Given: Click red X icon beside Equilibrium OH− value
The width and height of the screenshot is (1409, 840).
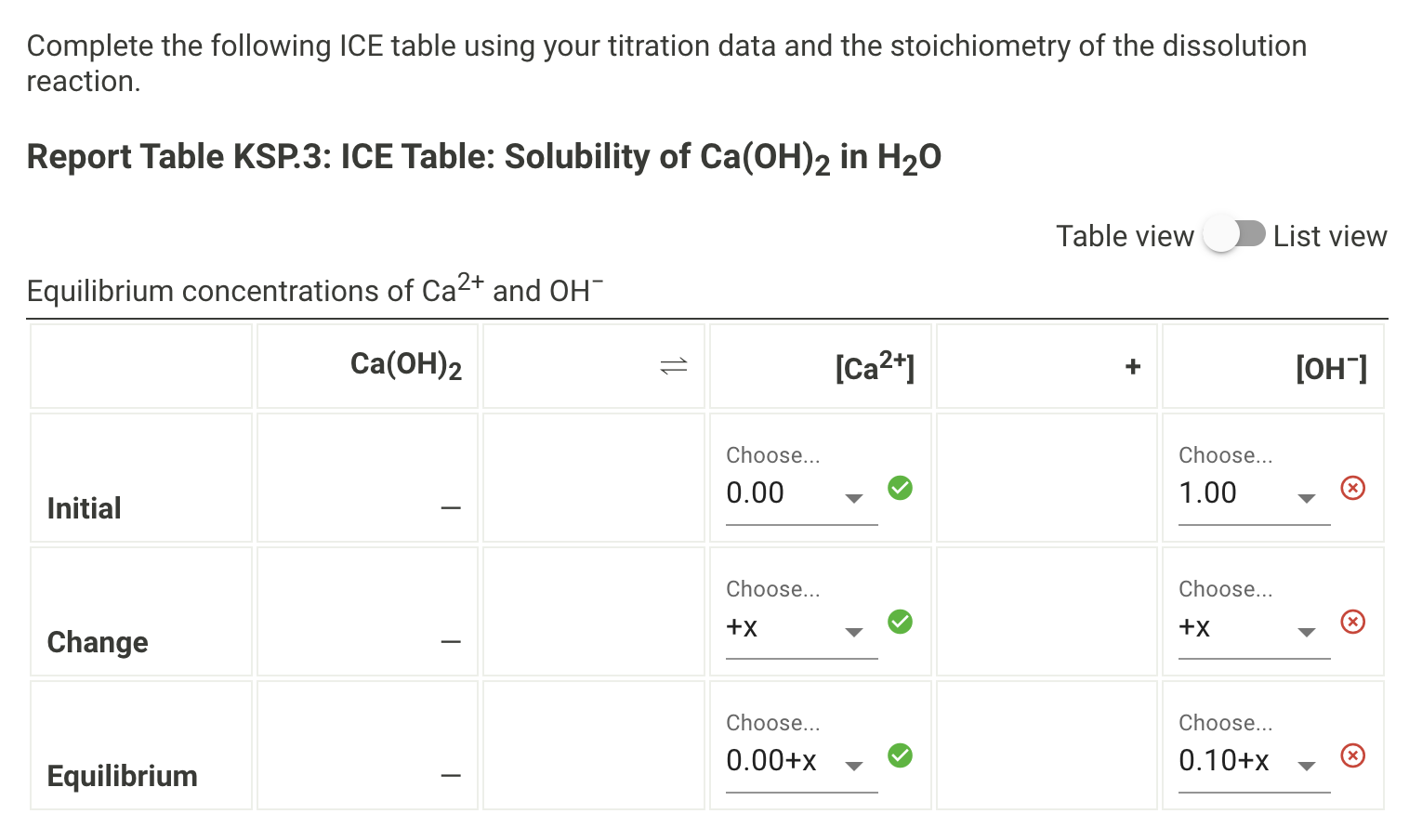Looking at the screenshot, I should [1353, 755].
